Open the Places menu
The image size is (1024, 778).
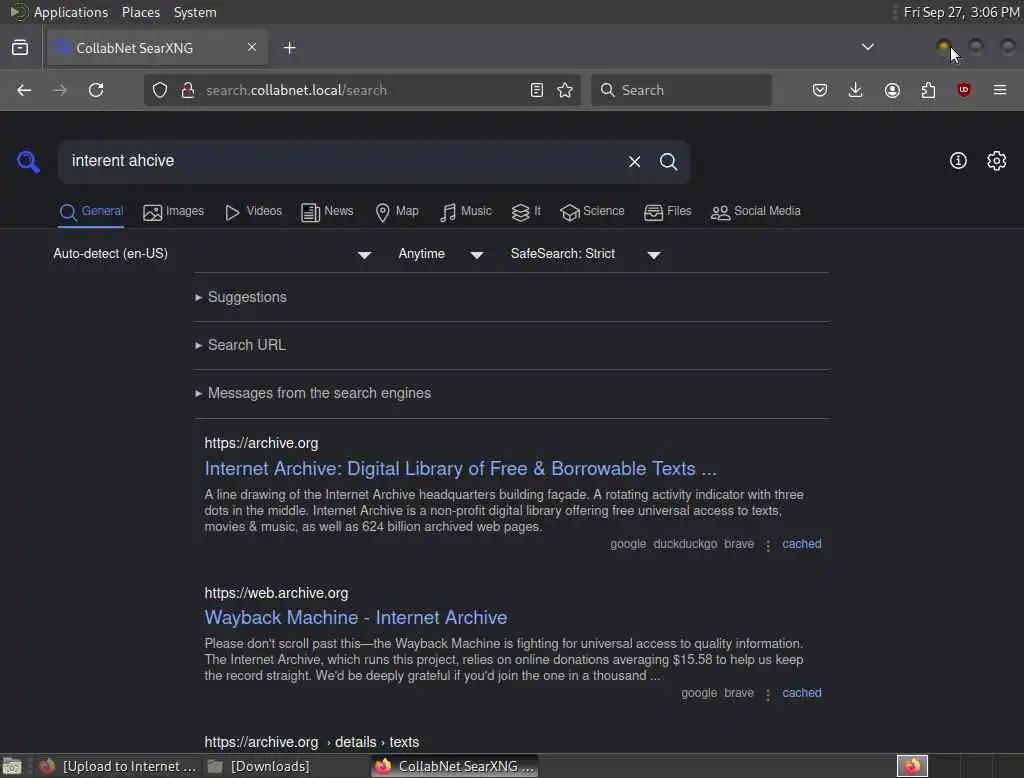point(141,12)
